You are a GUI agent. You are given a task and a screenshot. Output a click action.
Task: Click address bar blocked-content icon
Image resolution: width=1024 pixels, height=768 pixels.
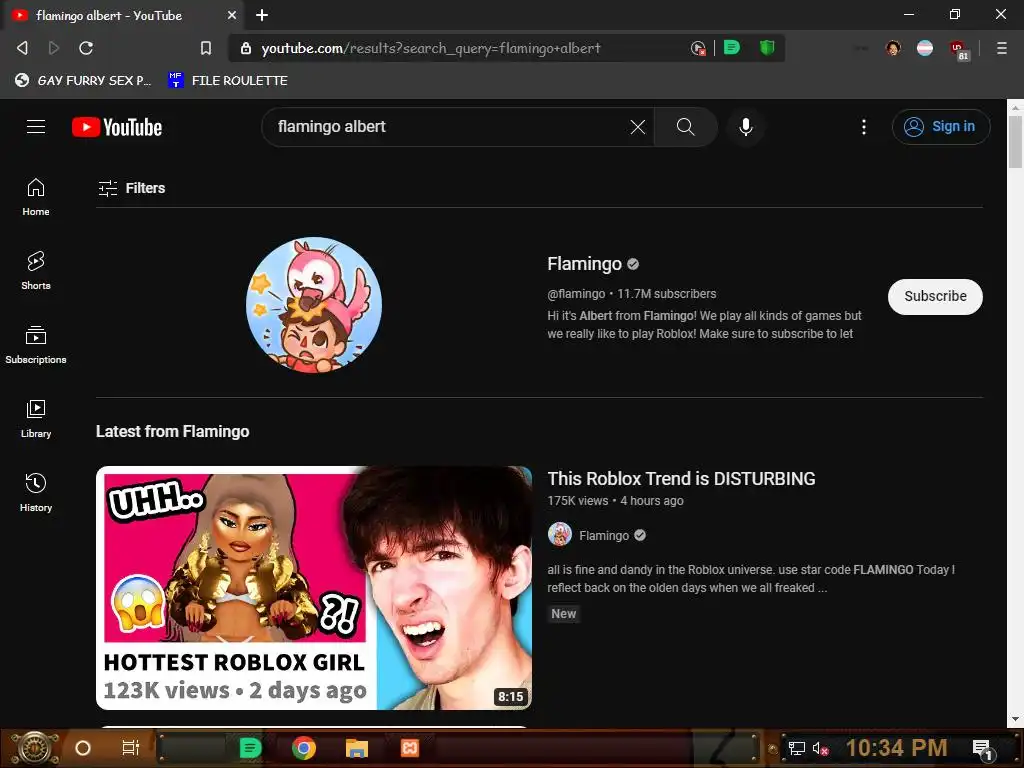[698, 48]
